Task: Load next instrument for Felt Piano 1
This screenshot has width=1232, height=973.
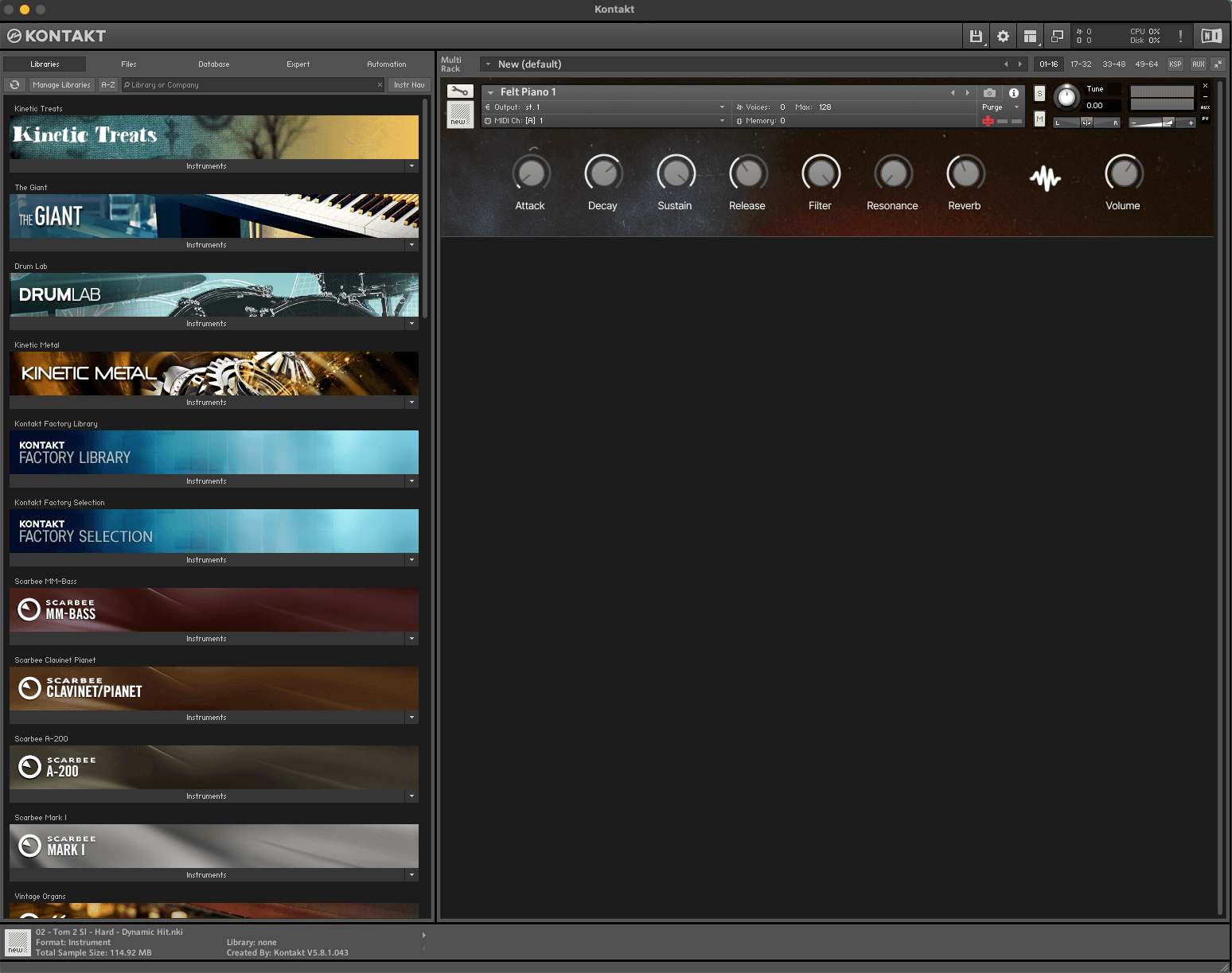Action: (x=968, y=92)
